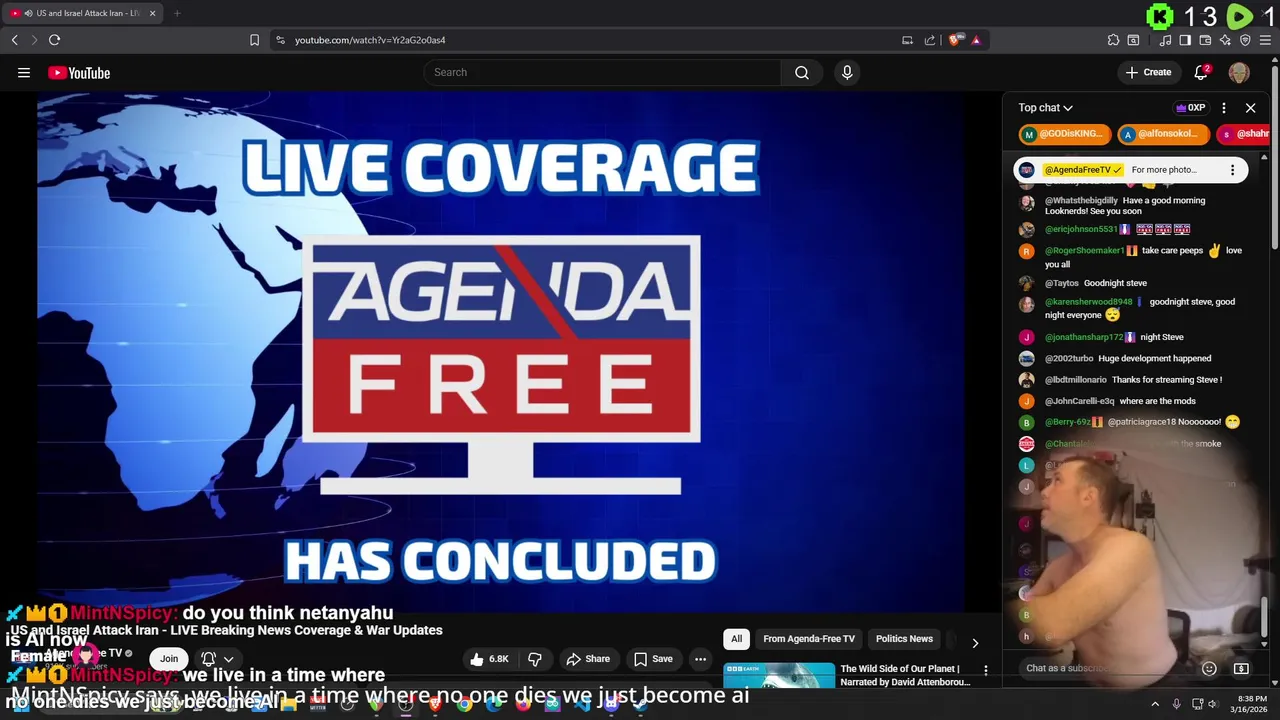Open live chat options menu
The width and height of the screenshot is (1280, 720).
click(1223, 108)
